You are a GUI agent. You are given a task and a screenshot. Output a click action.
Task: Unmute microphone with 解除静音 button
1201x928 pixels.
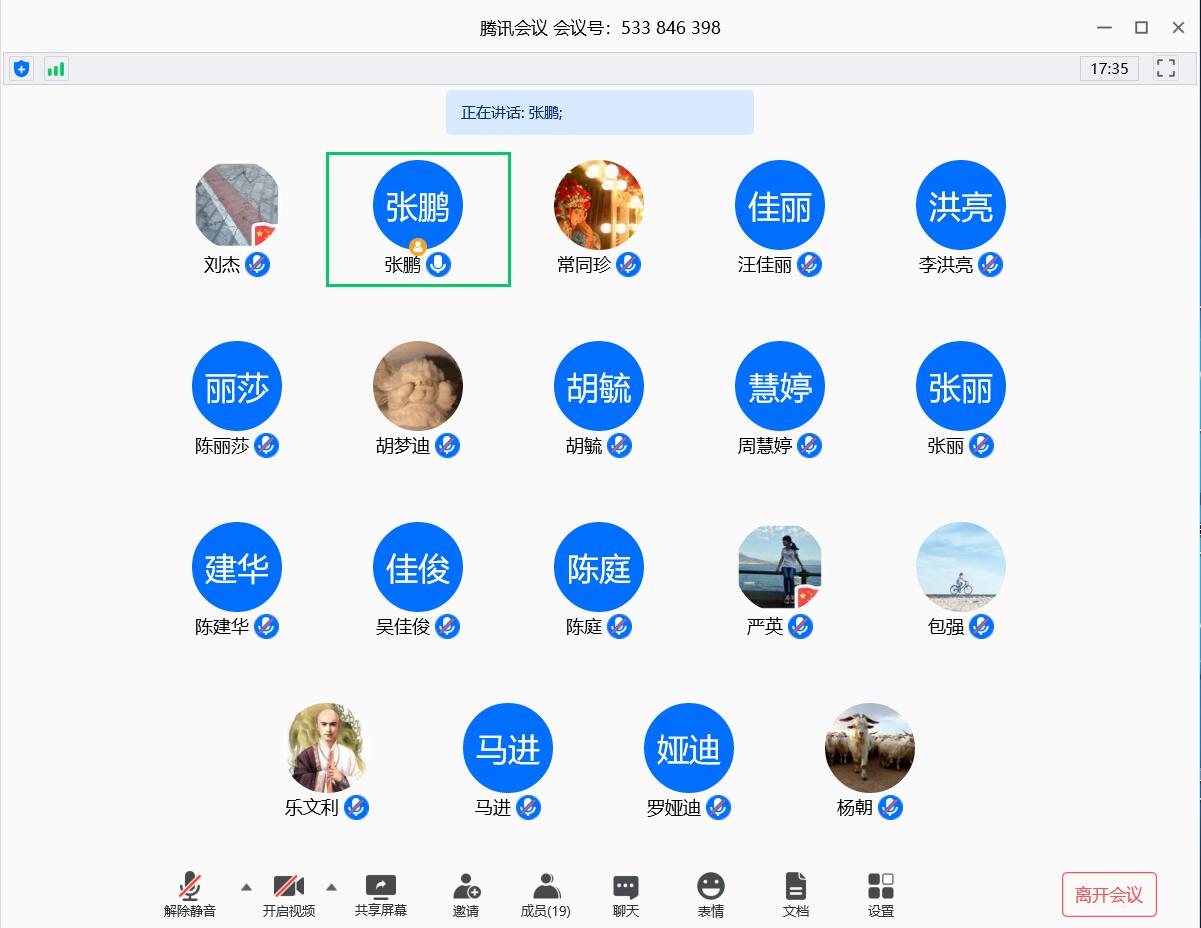point(190,894)
